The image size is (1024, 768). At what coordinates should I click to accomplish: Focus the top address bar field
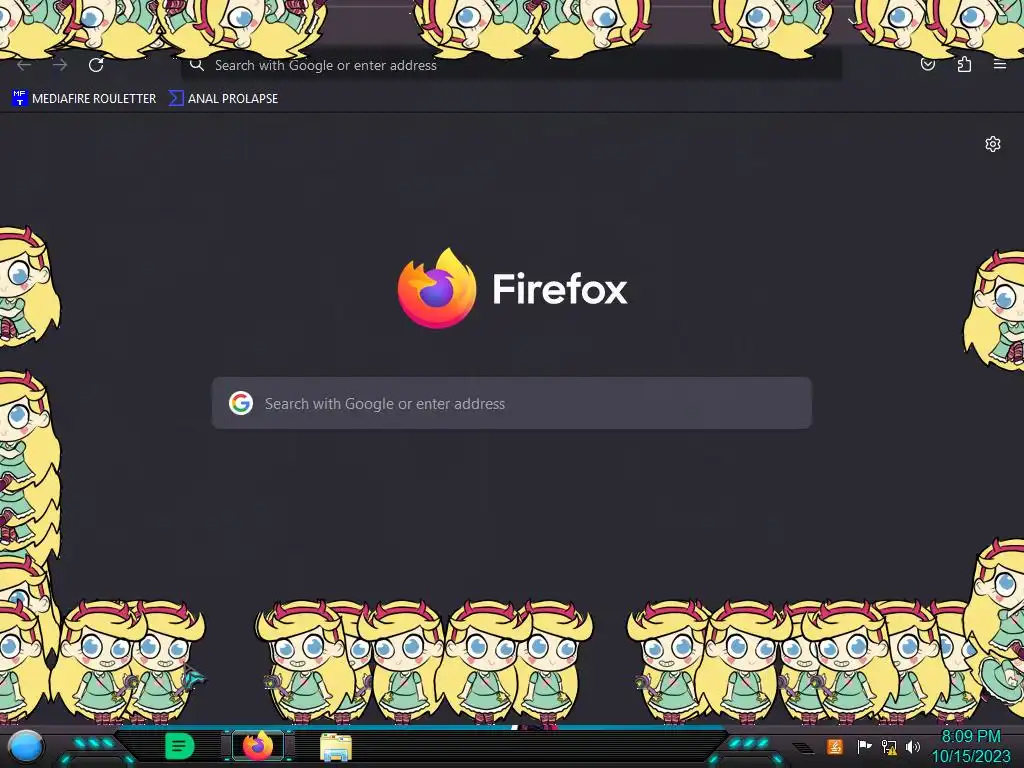(511, 65)
